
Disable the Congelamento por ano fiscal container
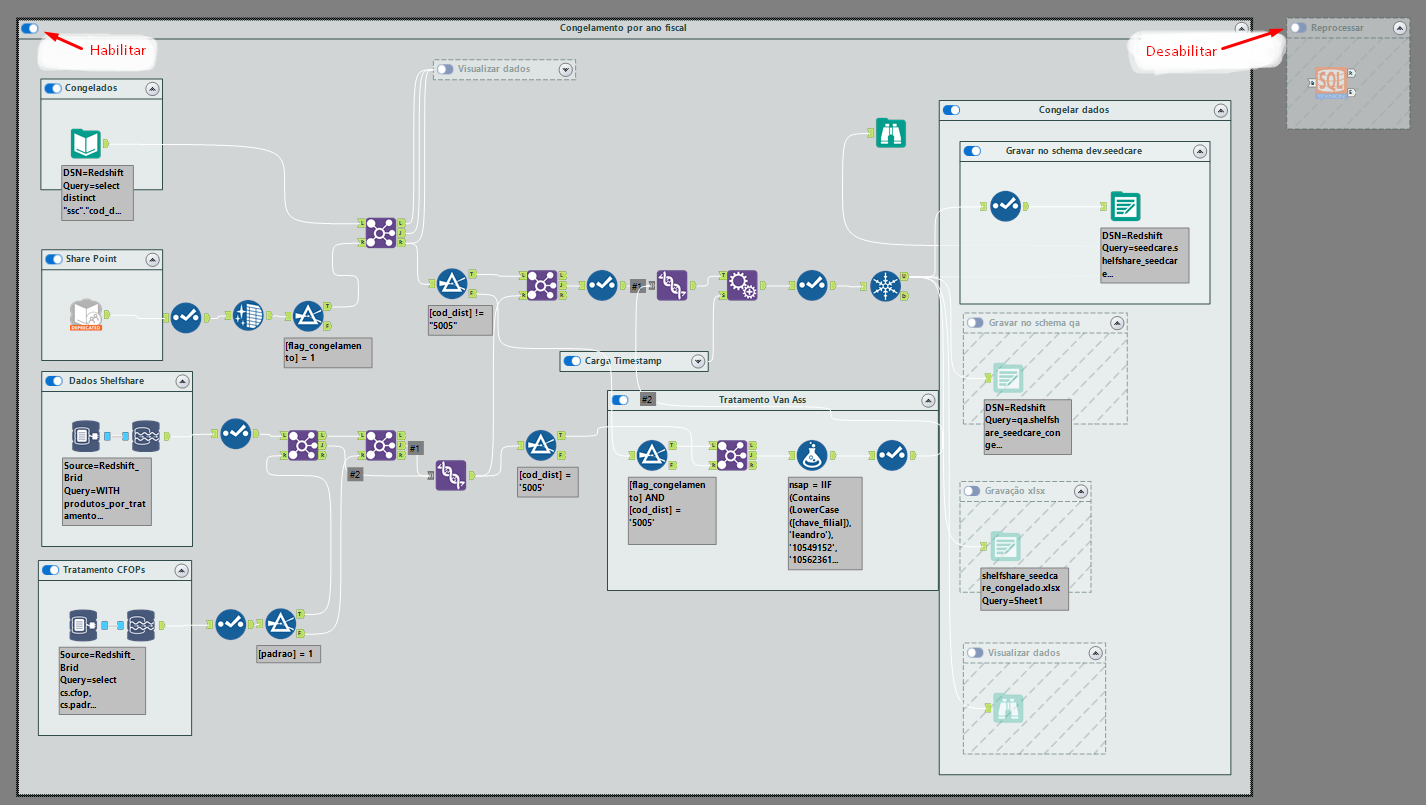pos(30,29)
